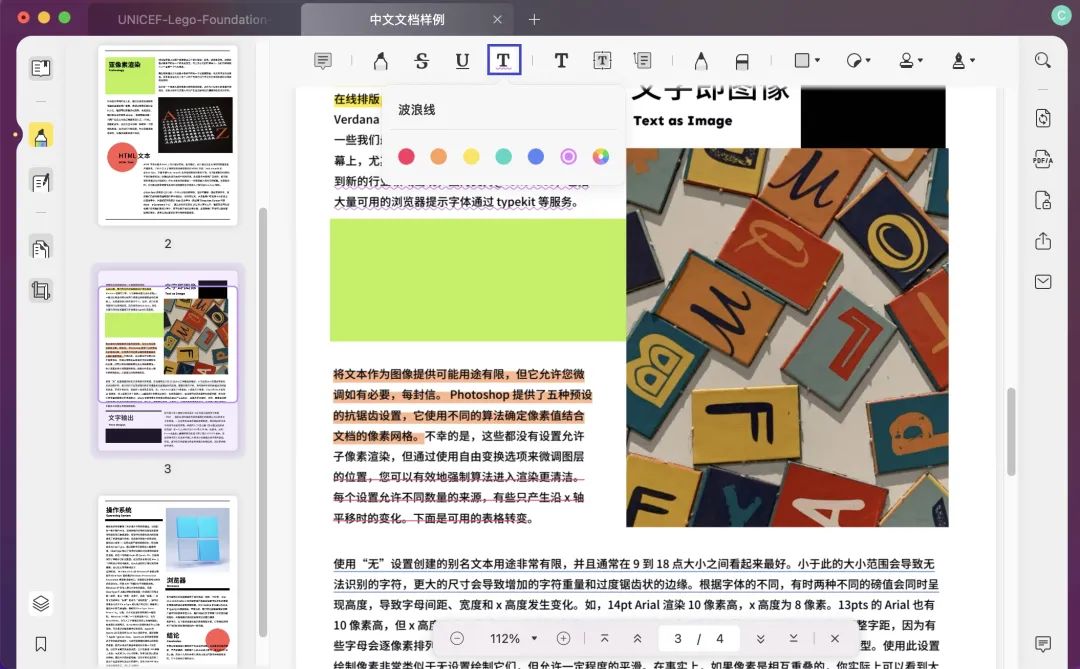Viewport: 1080px width, 669px height.
Task: Open the PDF/A conversion icon
Action: [1043, 159]
